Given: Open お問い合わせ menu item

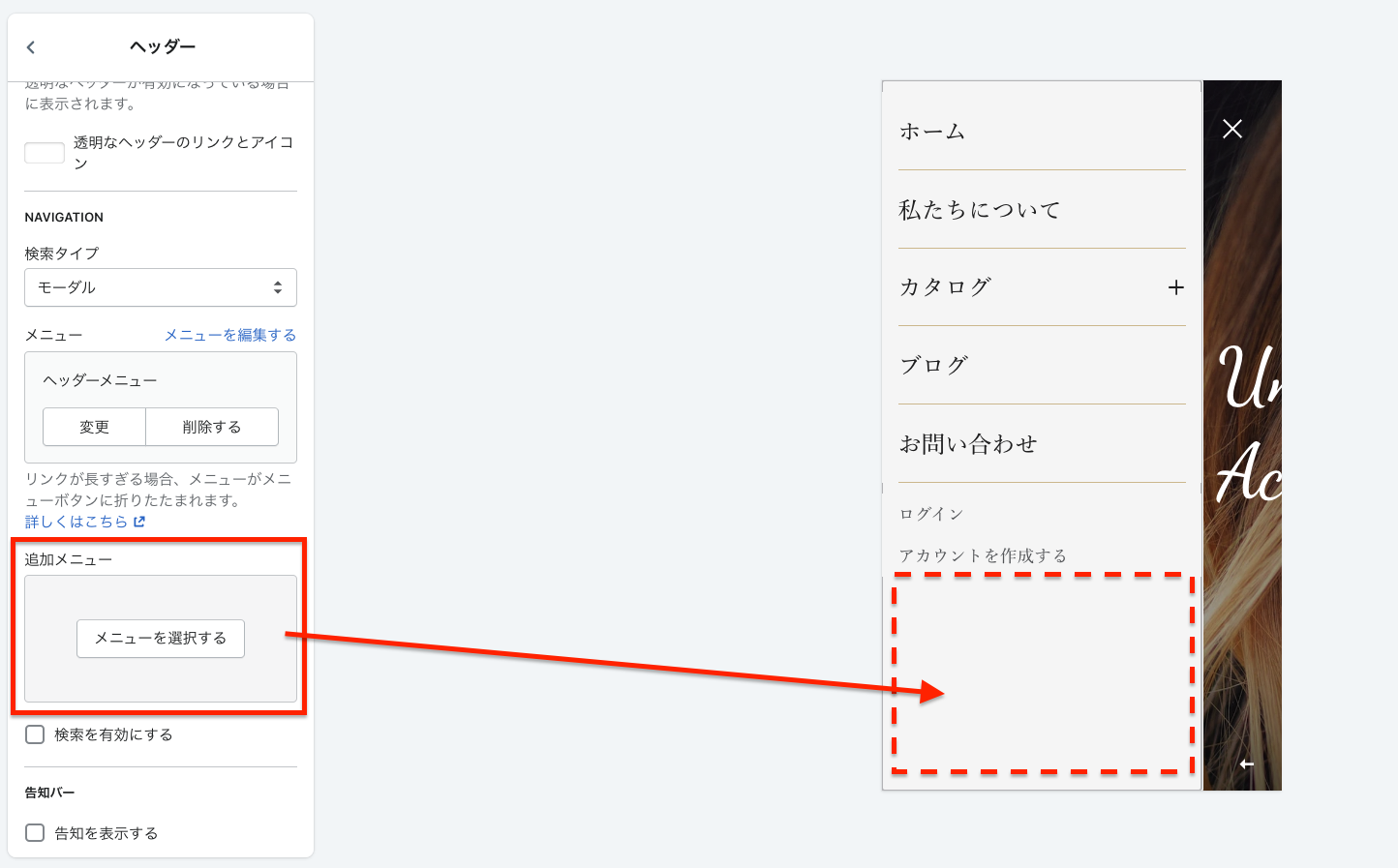Looking at the screenshot, I should pos(968,444).
